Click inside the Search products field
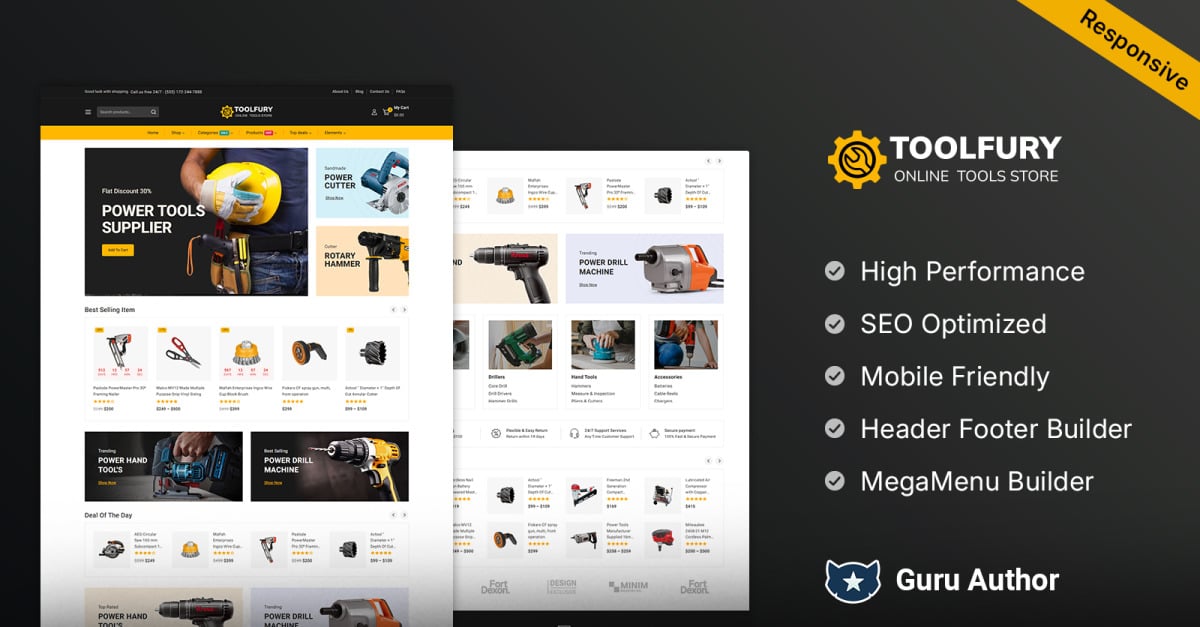 [122, 112]
